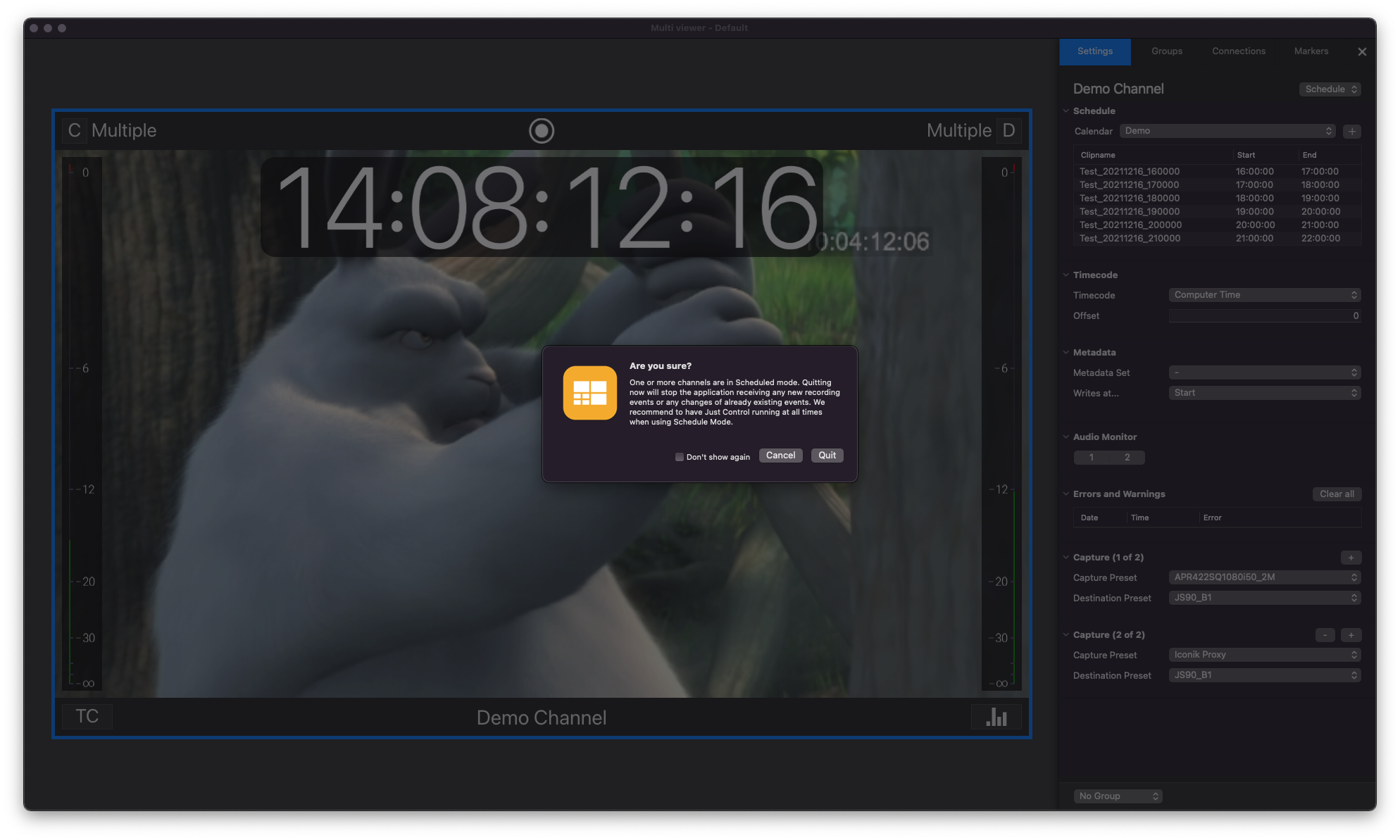Collapse the Audio Monitor section

[x=1065, y=437]
